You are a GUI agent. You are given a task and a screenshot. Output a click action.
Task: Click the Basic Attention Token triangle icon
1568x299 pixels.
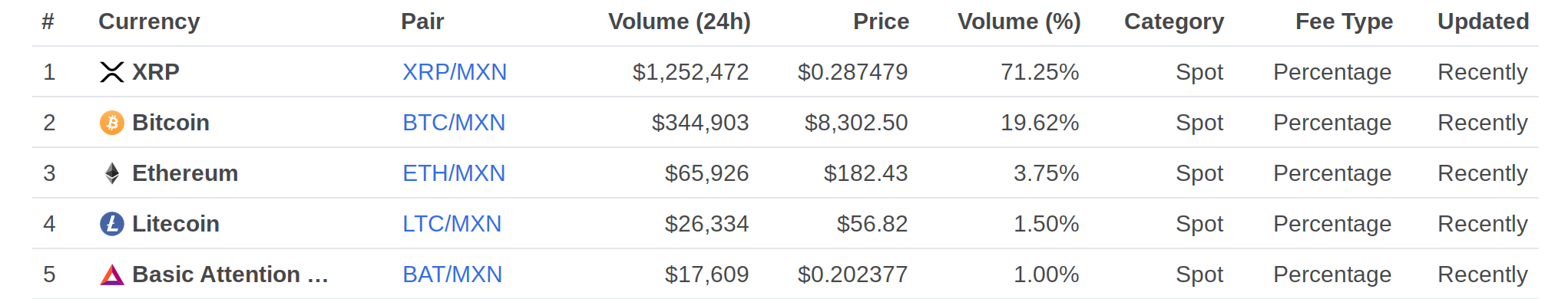(x=112, y=274)
